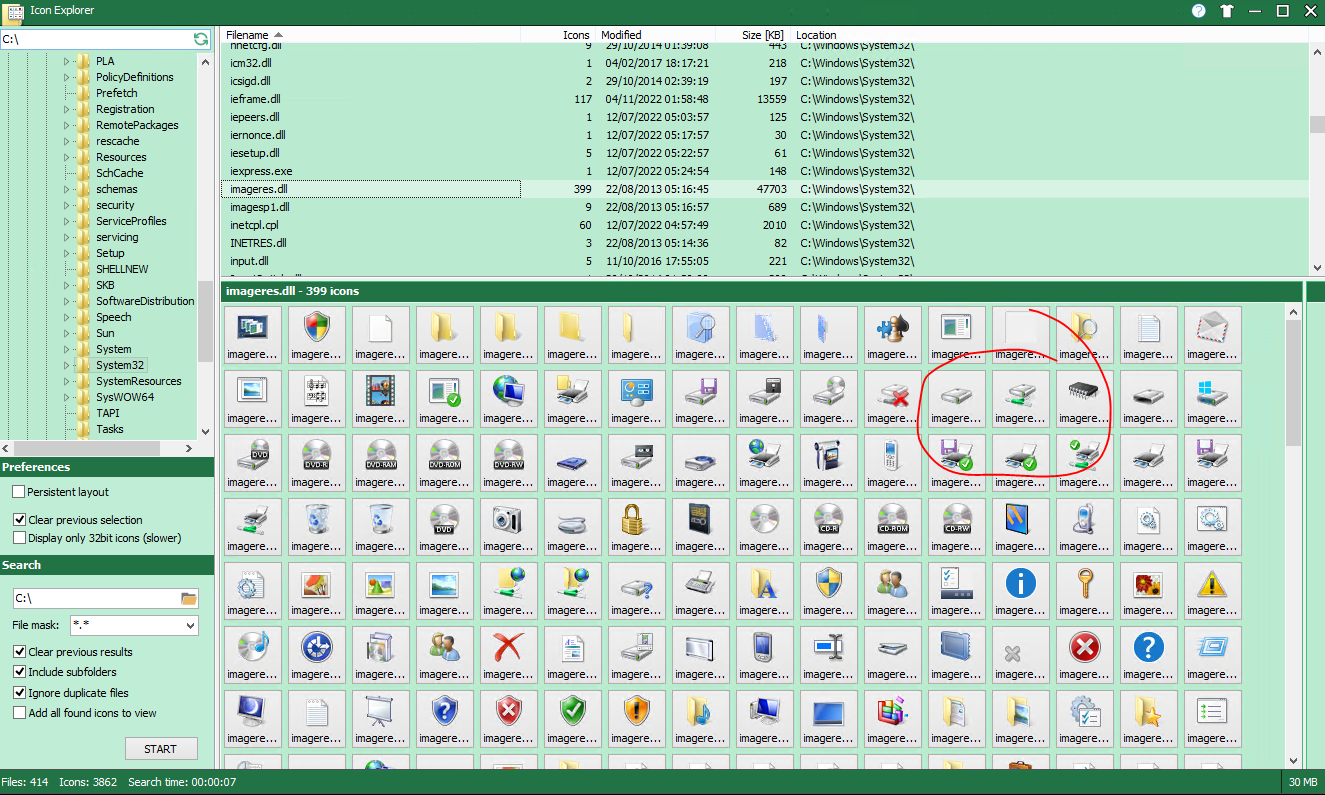Select the projector screen icon
This screenshot has width=1325, height=795.
coord(380,719)
